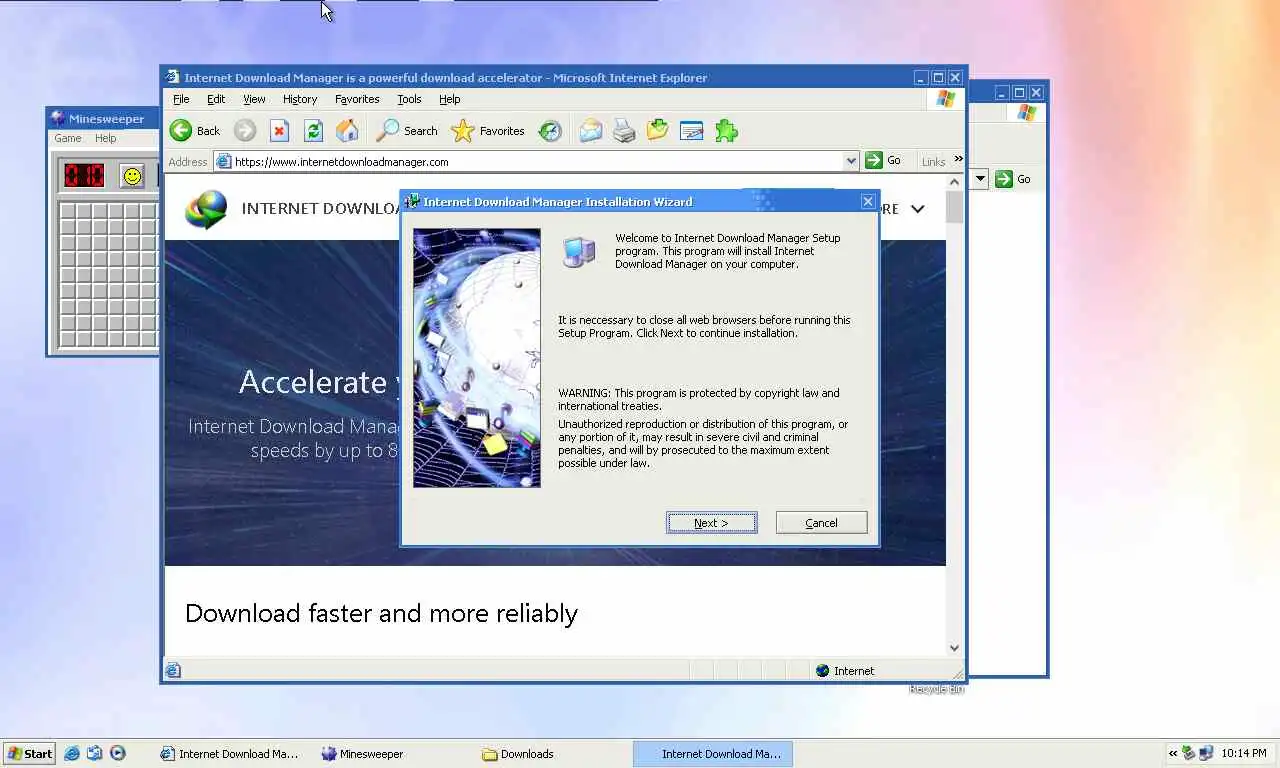Close the Installation Wizard dialog
Viewport: 1280px width, 768px height.
pos(867,201)
